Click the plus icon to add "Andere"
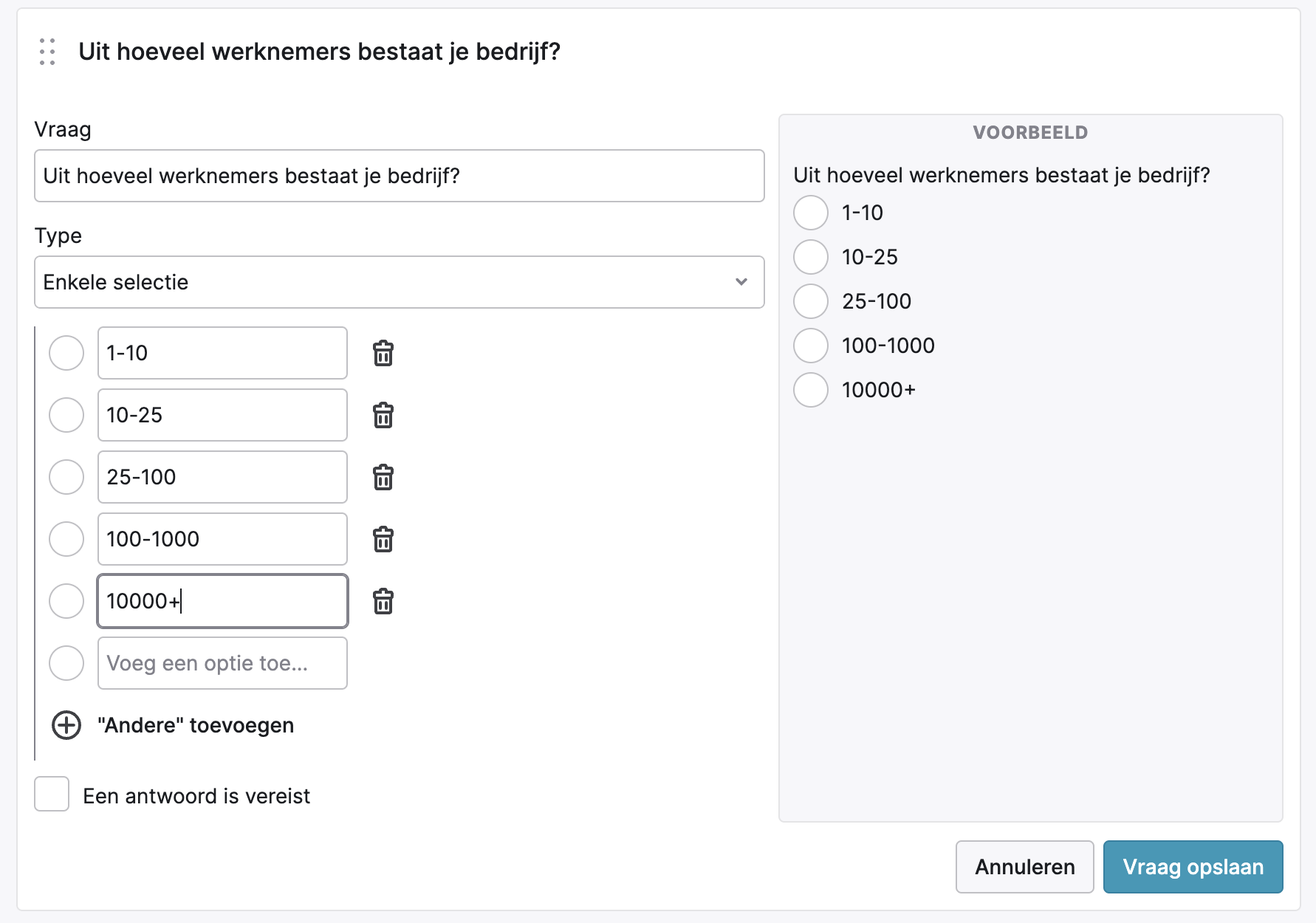Viewport: 1316px width, 923px height. tap(66, 725)
